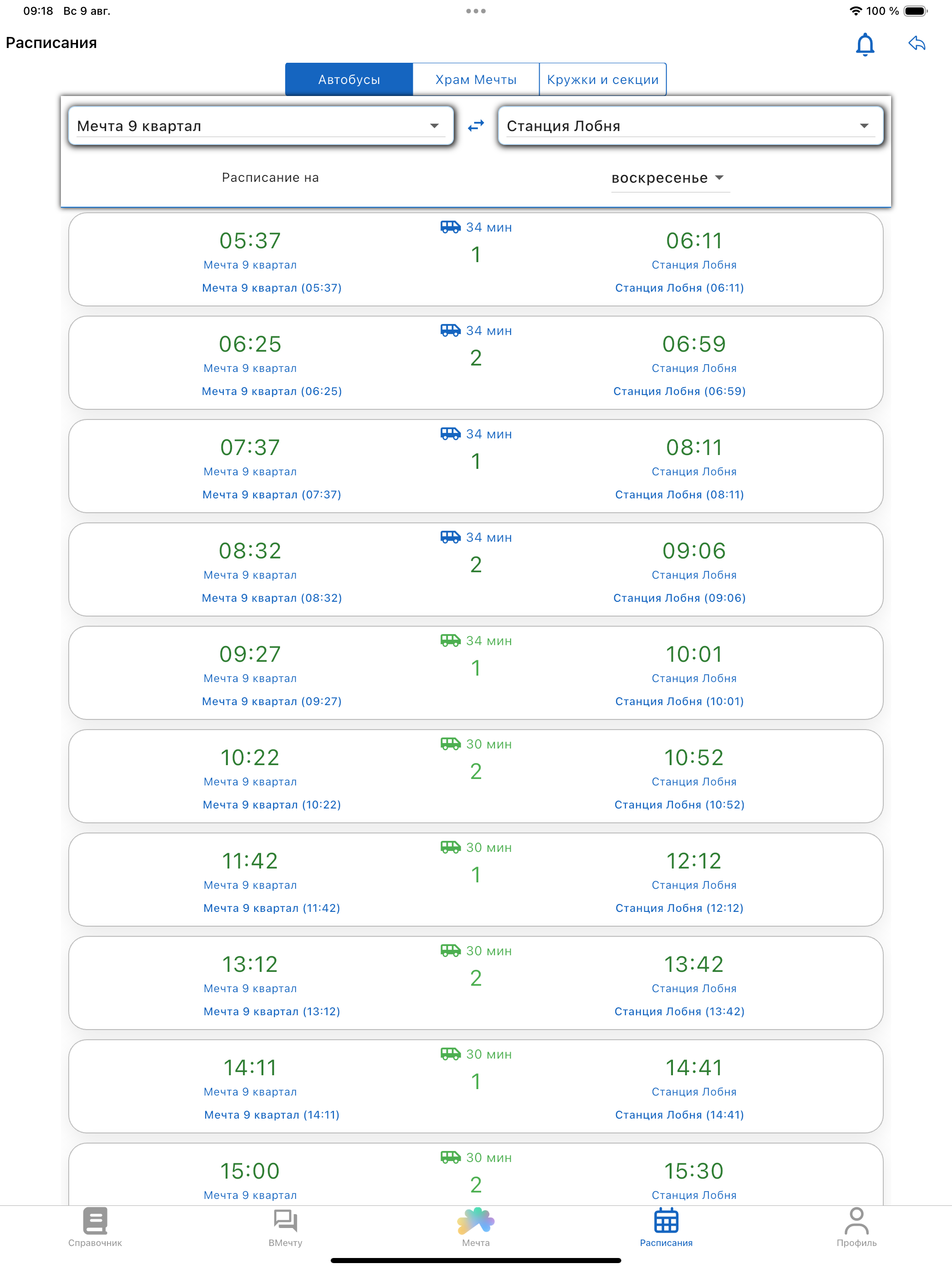Open Справочник in bottom bar
This screenshot has width=952, height=1270.
coord(95,1228)
